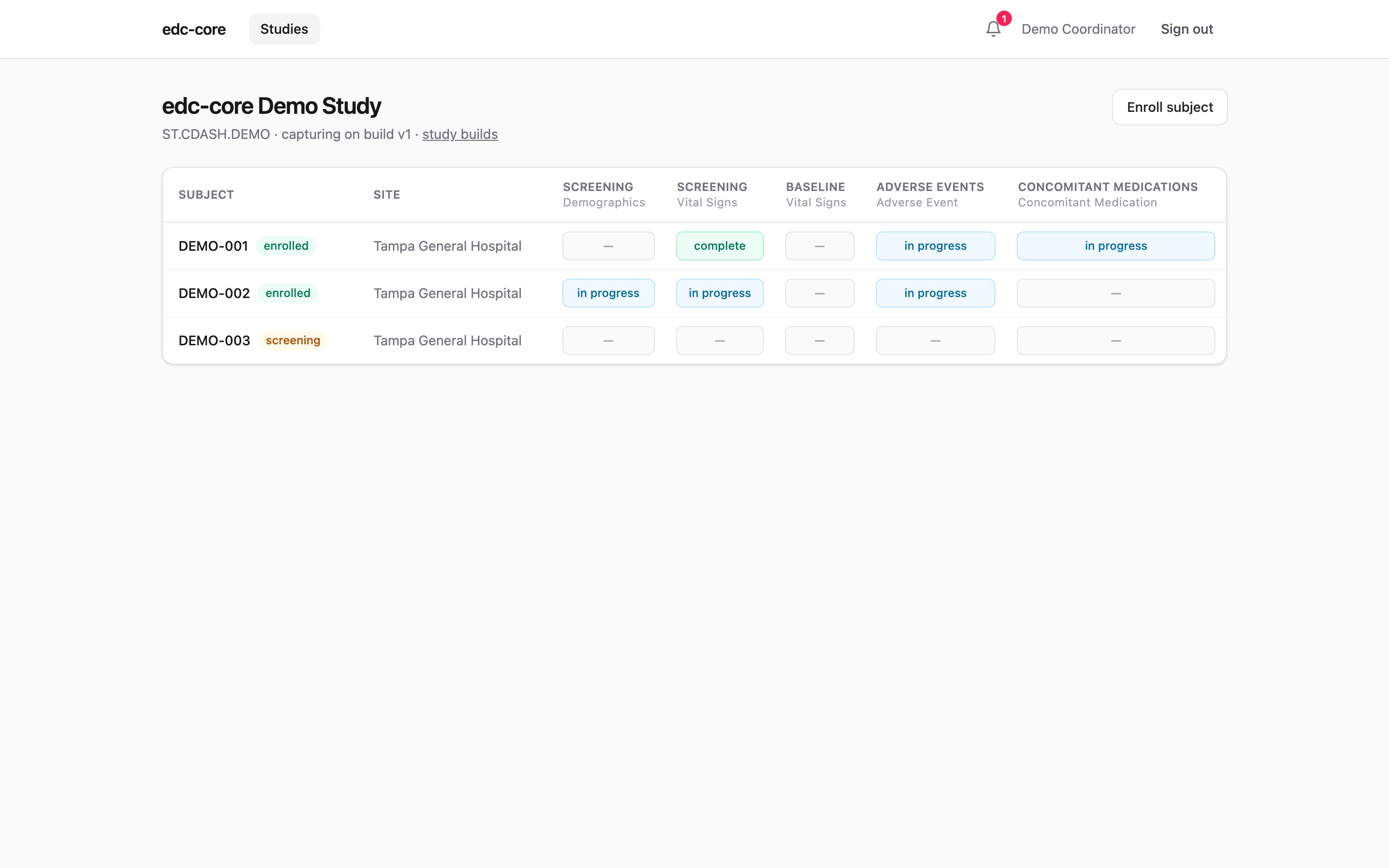Open DEMO-003 Baseline Vital Signs empty cell
The height and width of the screenshot is (868, 1389).
[819, 340]
